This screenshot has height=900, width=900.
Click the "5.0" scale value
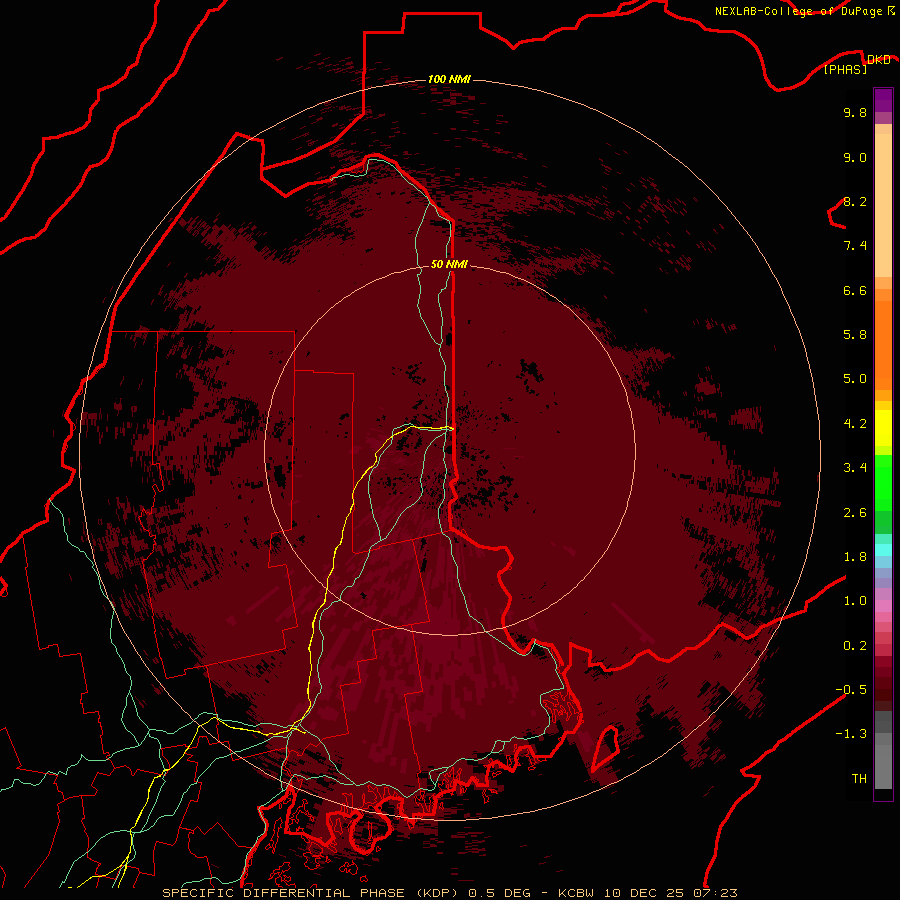click(x=855, y=379)
